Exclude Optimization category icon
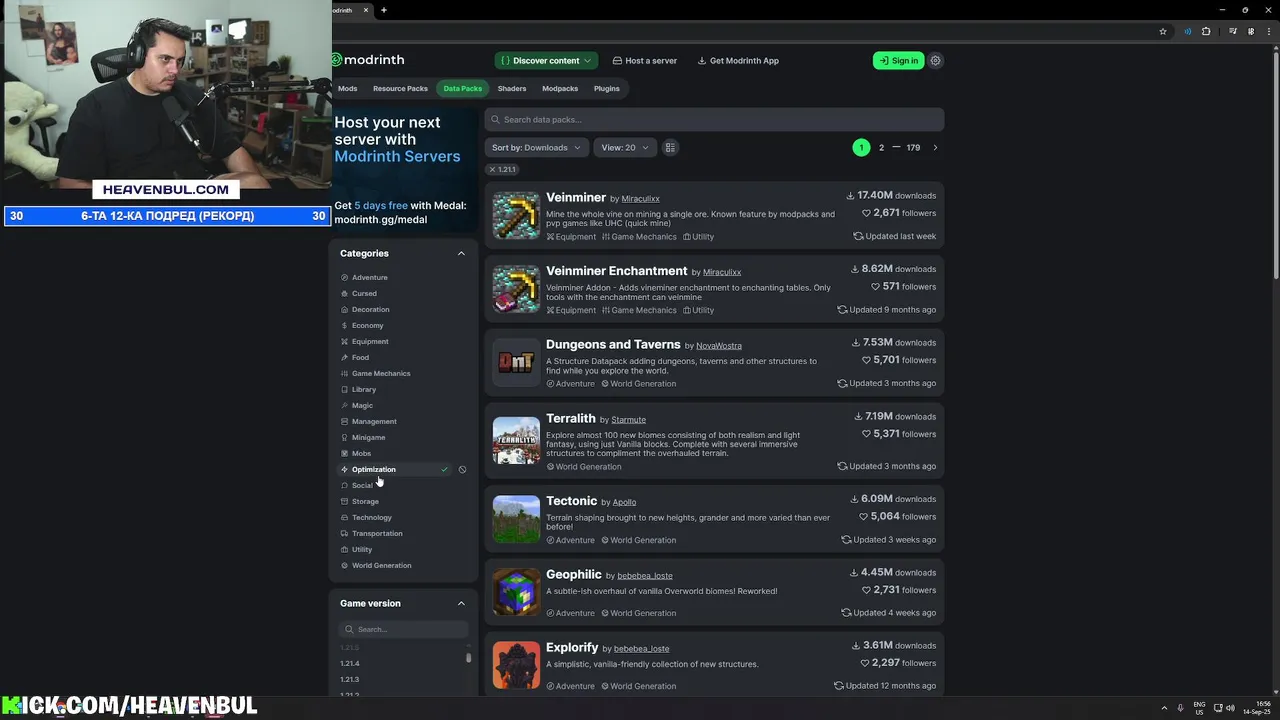Screen dimensions: 1280x720 pyautogui.click(x=462, y=469)
